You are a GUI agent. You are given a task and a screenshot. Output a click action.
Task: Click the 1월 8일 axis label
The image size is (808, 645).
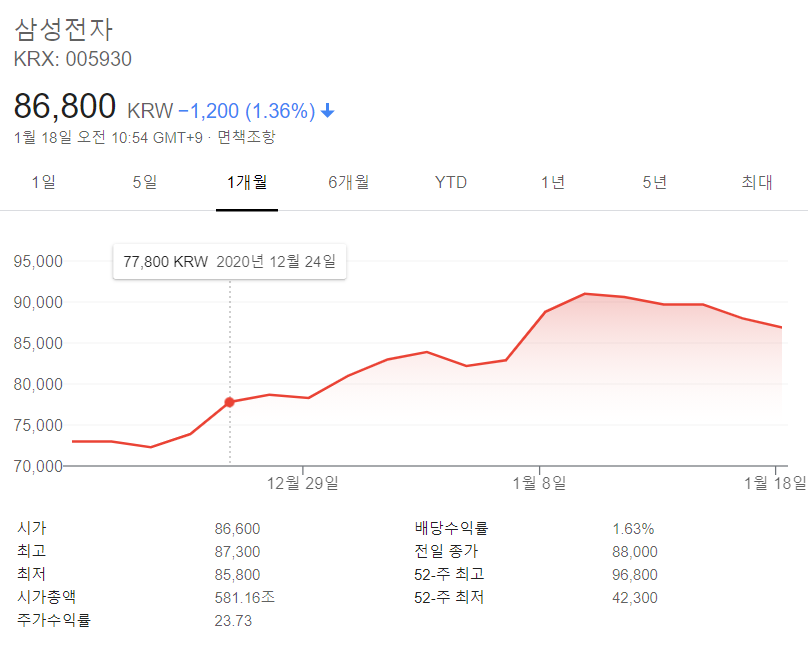coord(539,483)
